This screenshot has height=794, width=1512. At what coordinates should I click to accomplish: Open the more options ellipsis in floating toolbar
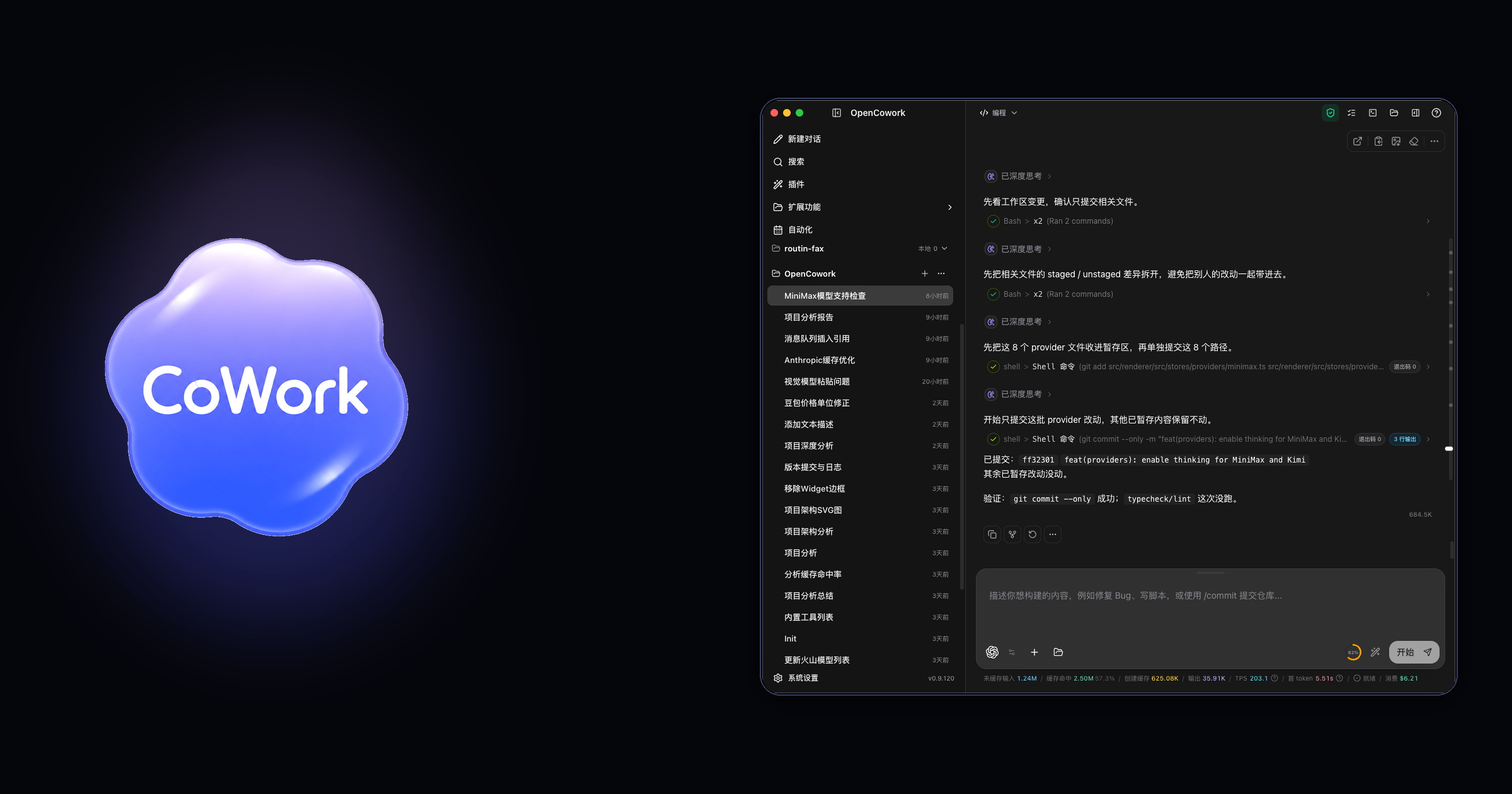(x=1435, y=141)
